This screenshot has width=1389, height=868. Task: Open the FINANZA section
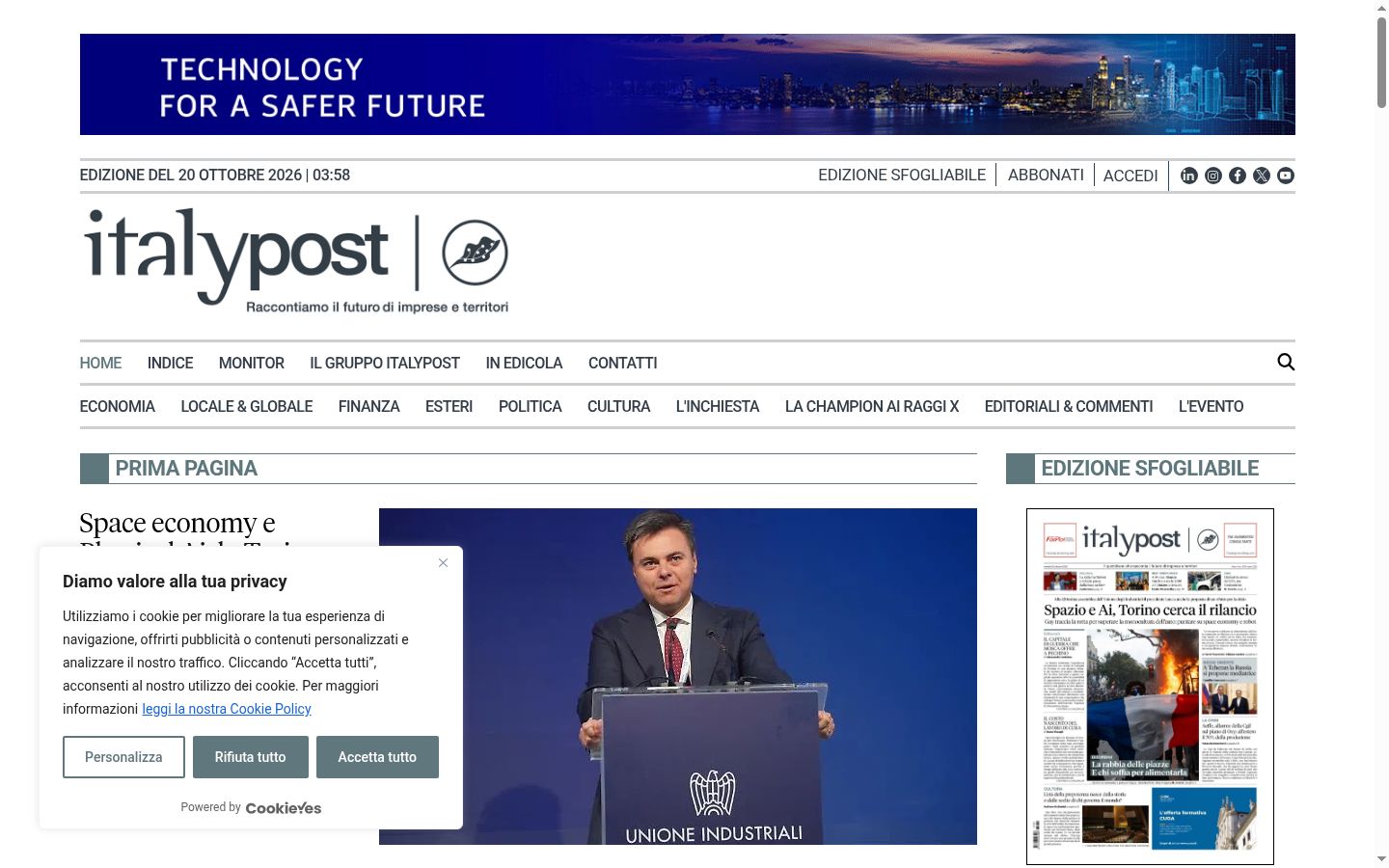point(368,406)
